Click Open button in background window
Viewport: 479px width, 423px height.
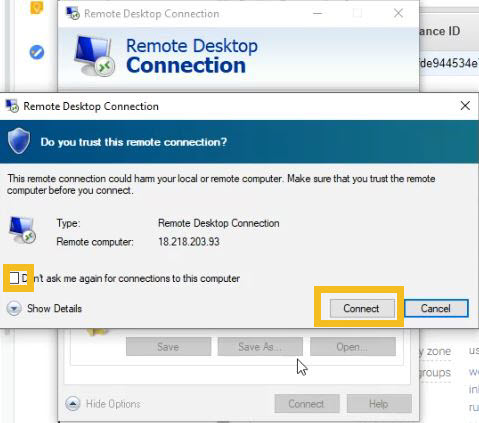click(353, 347)
